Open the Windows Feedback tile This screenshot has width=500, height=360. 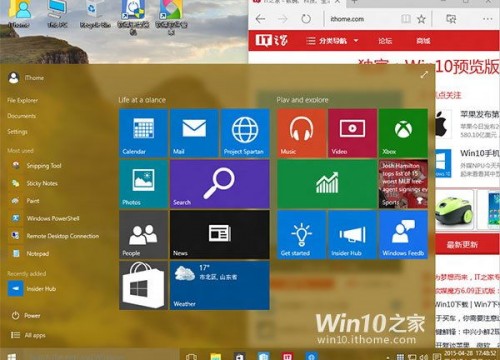tap(403, 235)
